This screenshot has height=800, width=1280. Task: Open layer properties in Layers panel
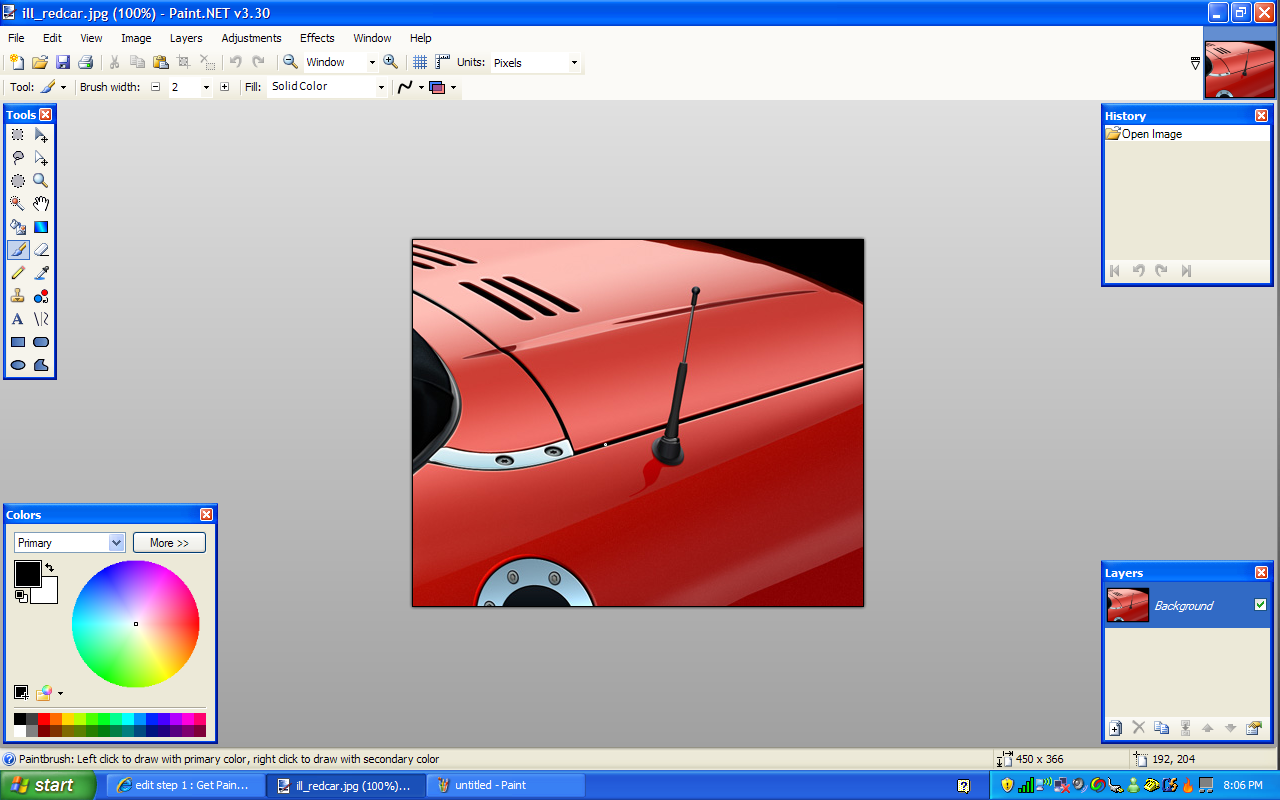tap(1254, 728)
